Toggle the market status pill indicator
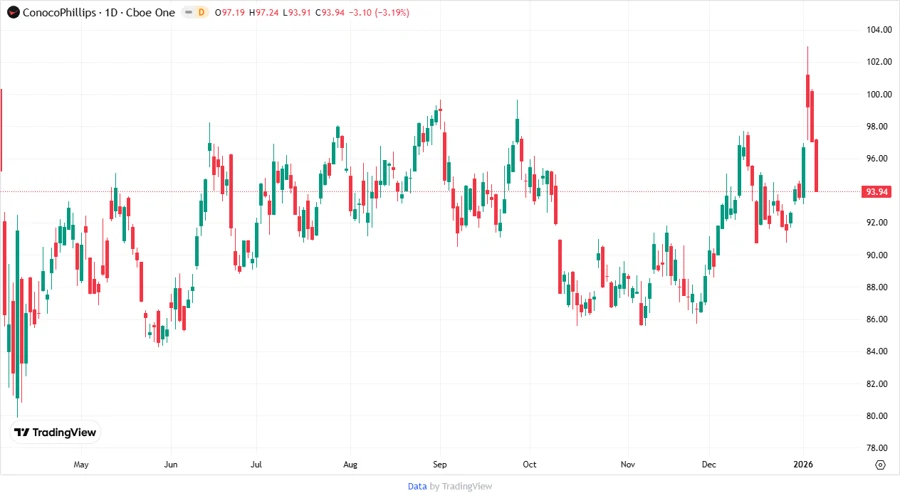This screenshot has width=900, height=498. (188, 12)
